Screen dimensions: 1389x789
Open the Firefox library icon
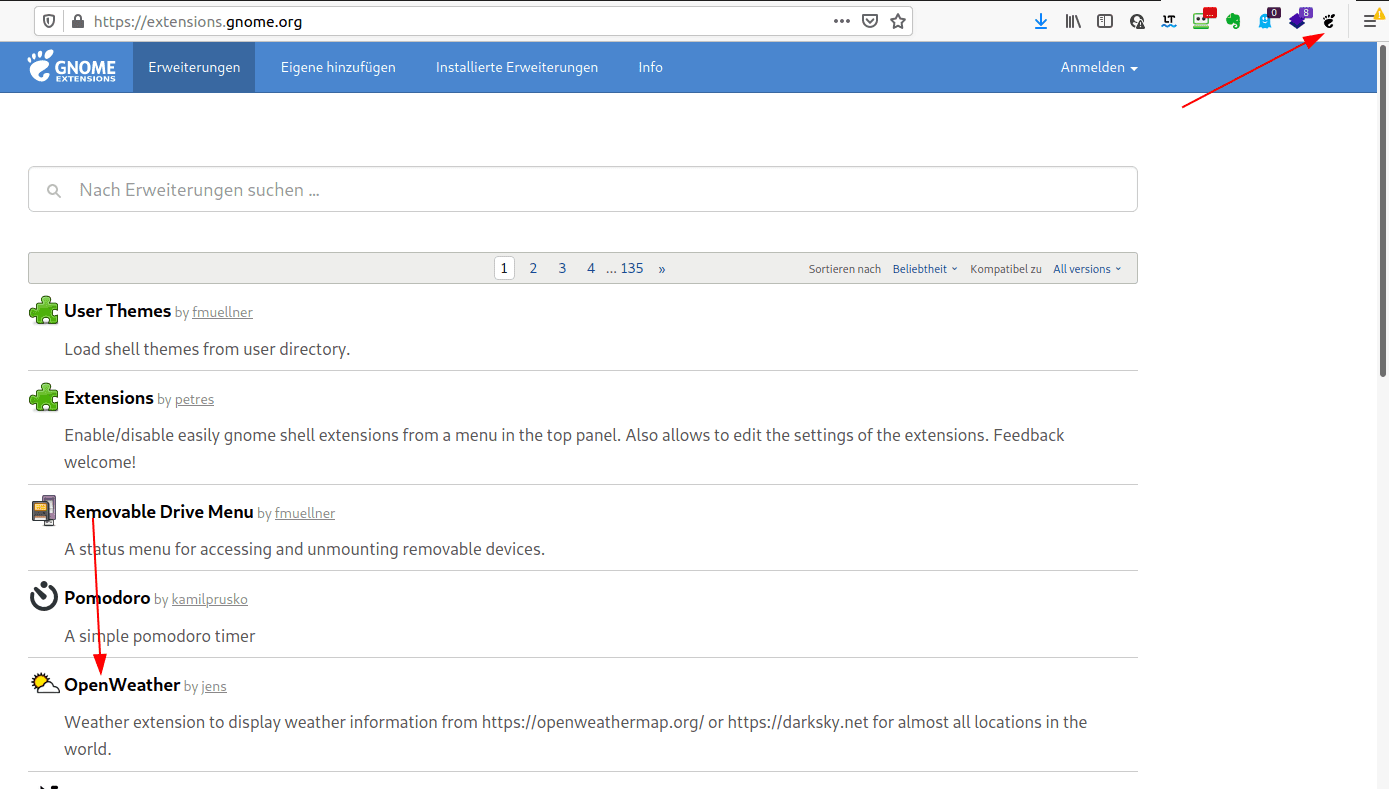tap(1073, 21)
